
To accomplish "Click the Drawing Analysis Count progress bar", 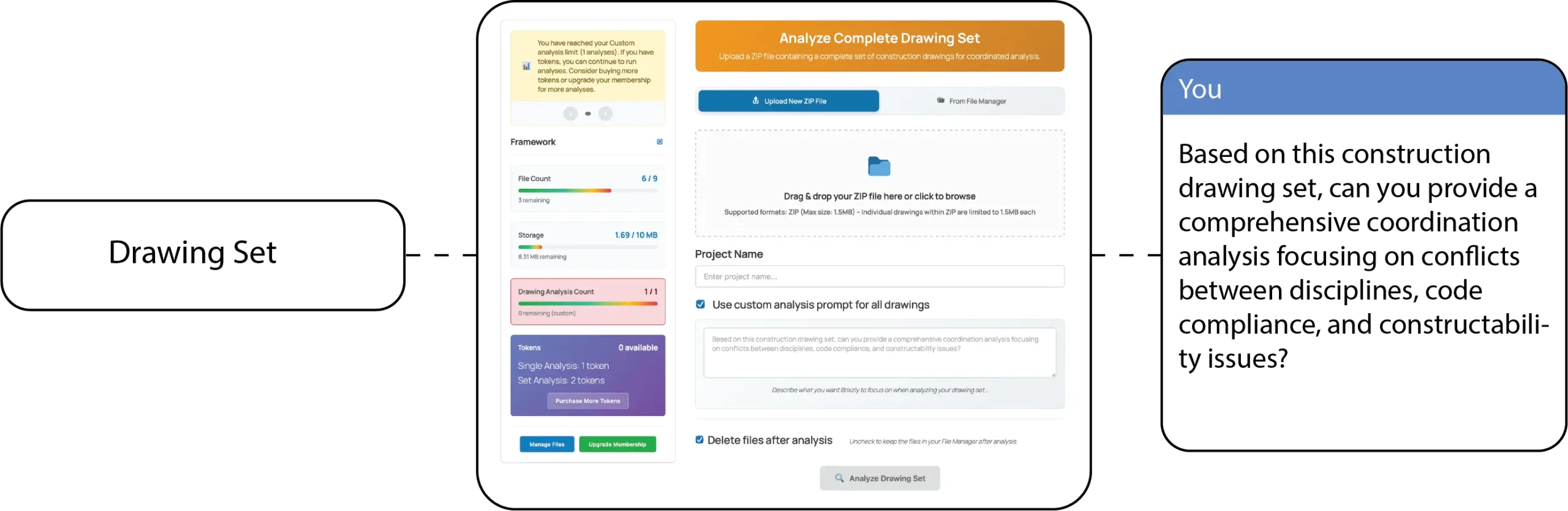I will (587, 303).
